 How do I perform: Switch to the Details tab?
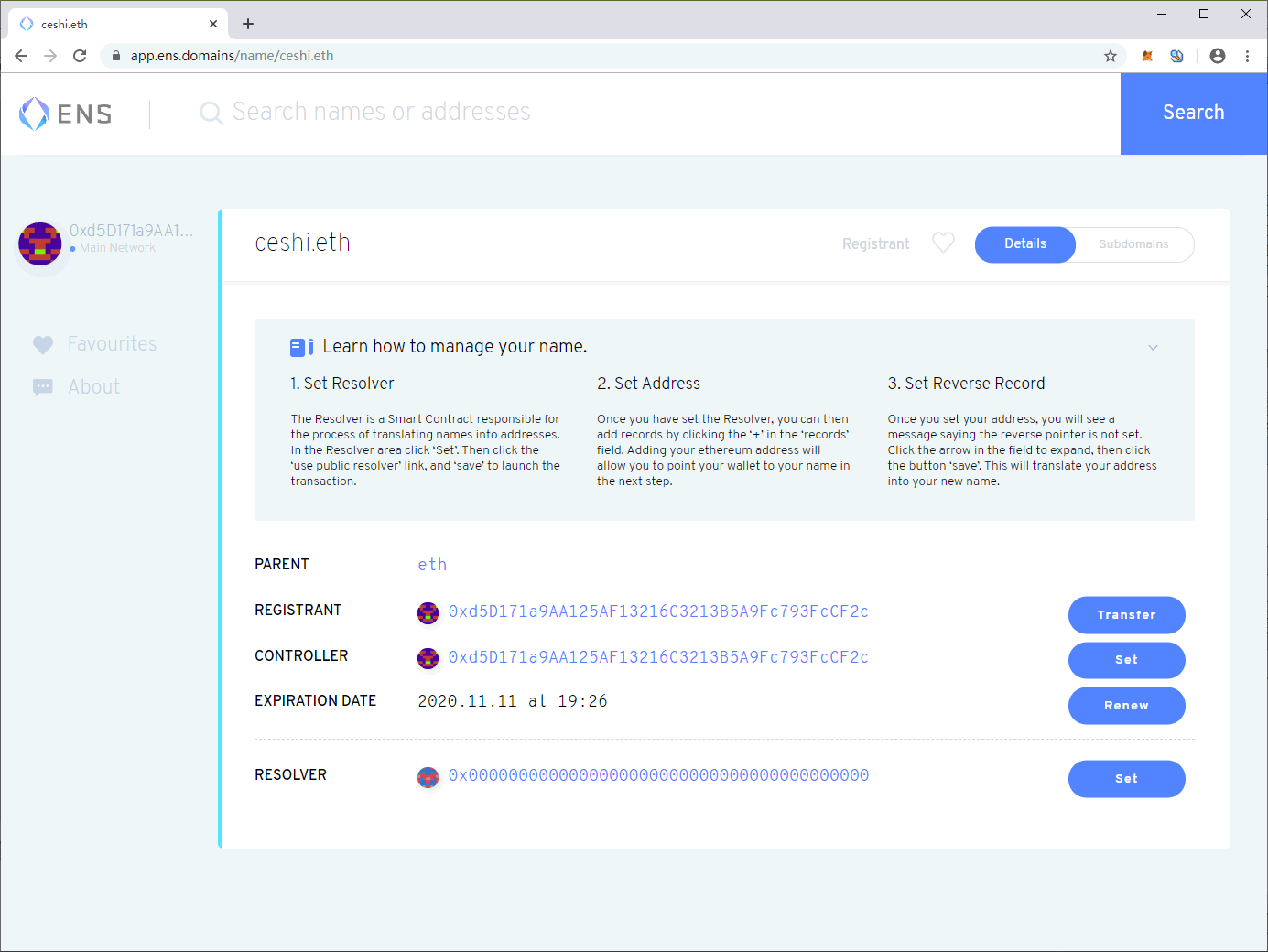1025,244
